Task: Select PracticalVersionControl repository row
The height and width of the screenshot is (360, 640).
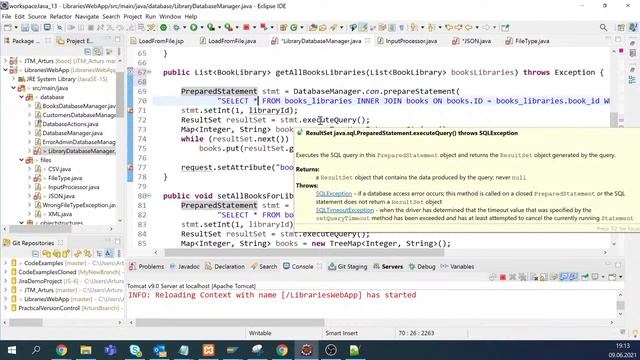Action: click(x=64, y=308)
